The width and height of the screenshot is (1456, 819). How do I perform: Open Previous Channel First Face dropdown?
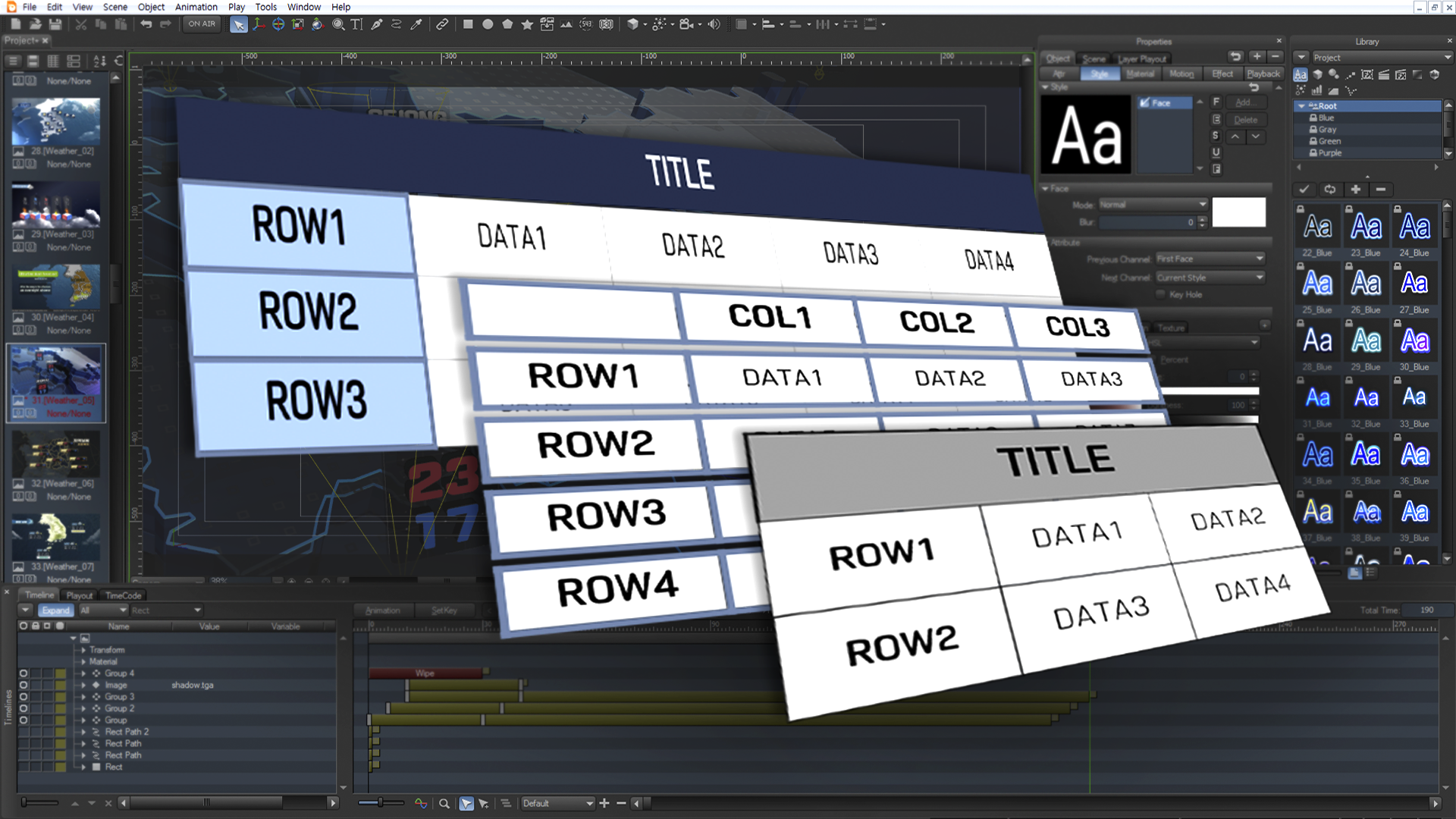coord(1210,259)
